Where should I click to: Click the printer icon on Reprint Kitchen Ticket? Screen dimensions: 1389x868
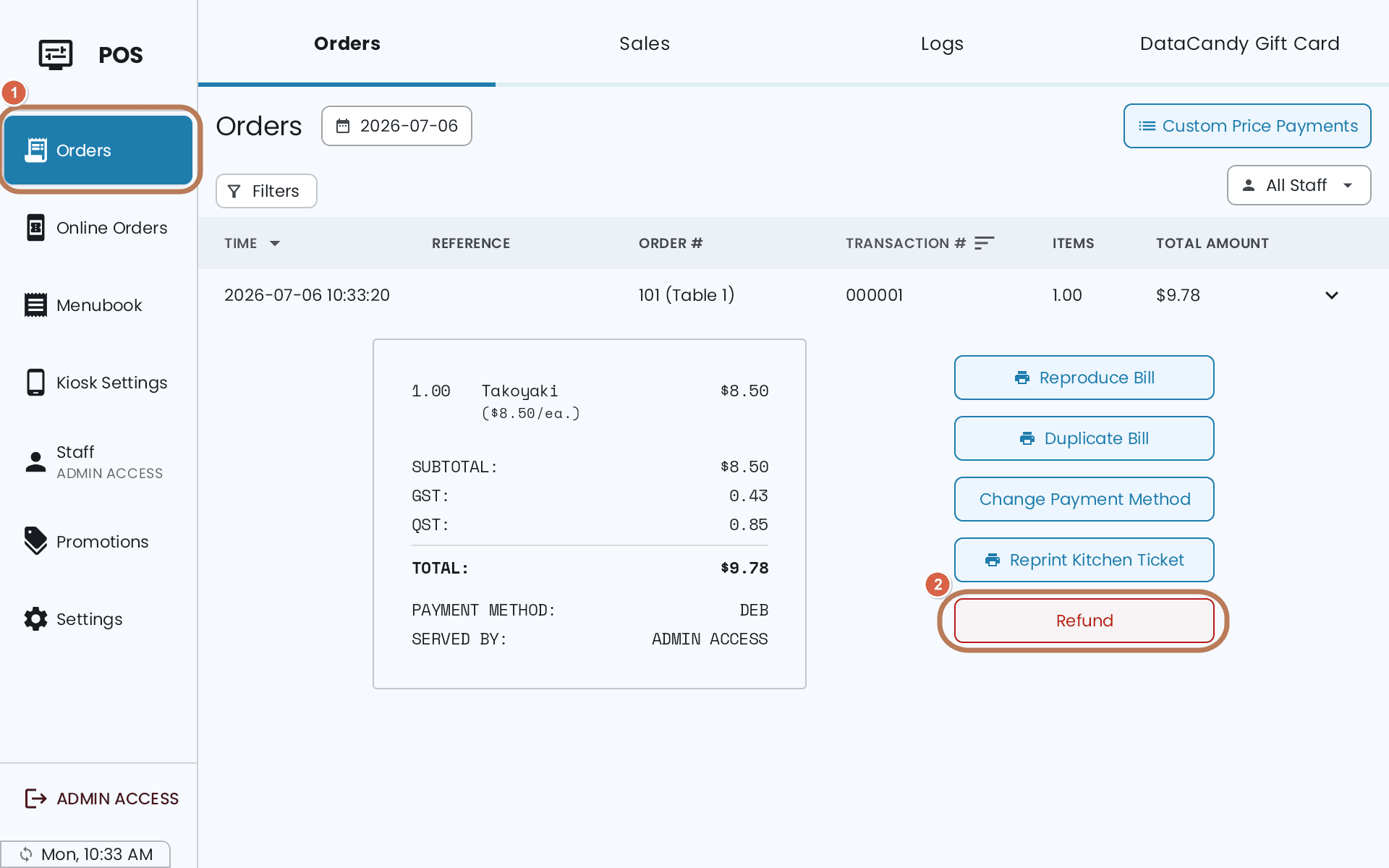click(993, 560)
